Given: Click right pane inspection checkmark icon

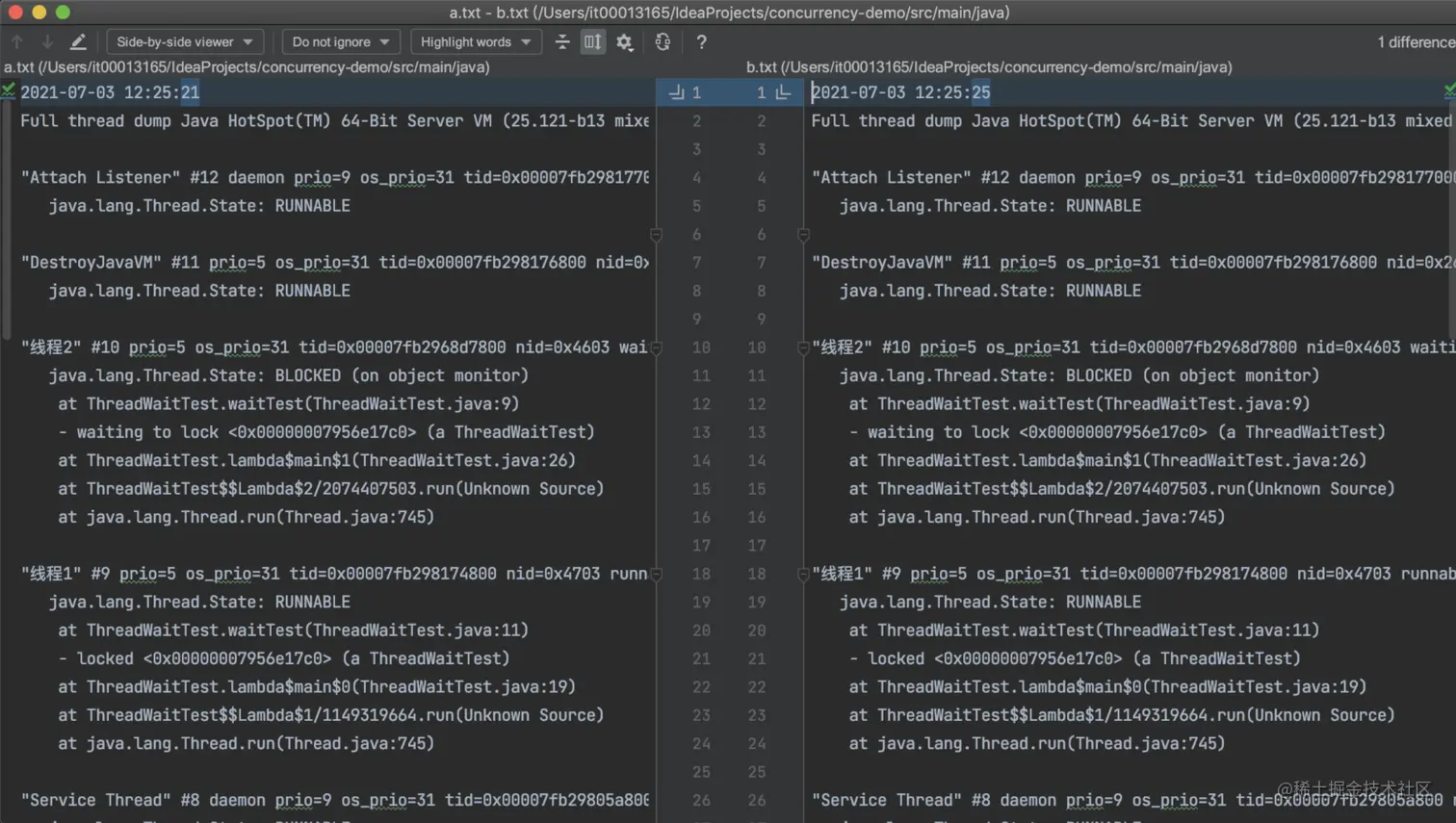Looking at the screenshot, I should [1449, 90].
